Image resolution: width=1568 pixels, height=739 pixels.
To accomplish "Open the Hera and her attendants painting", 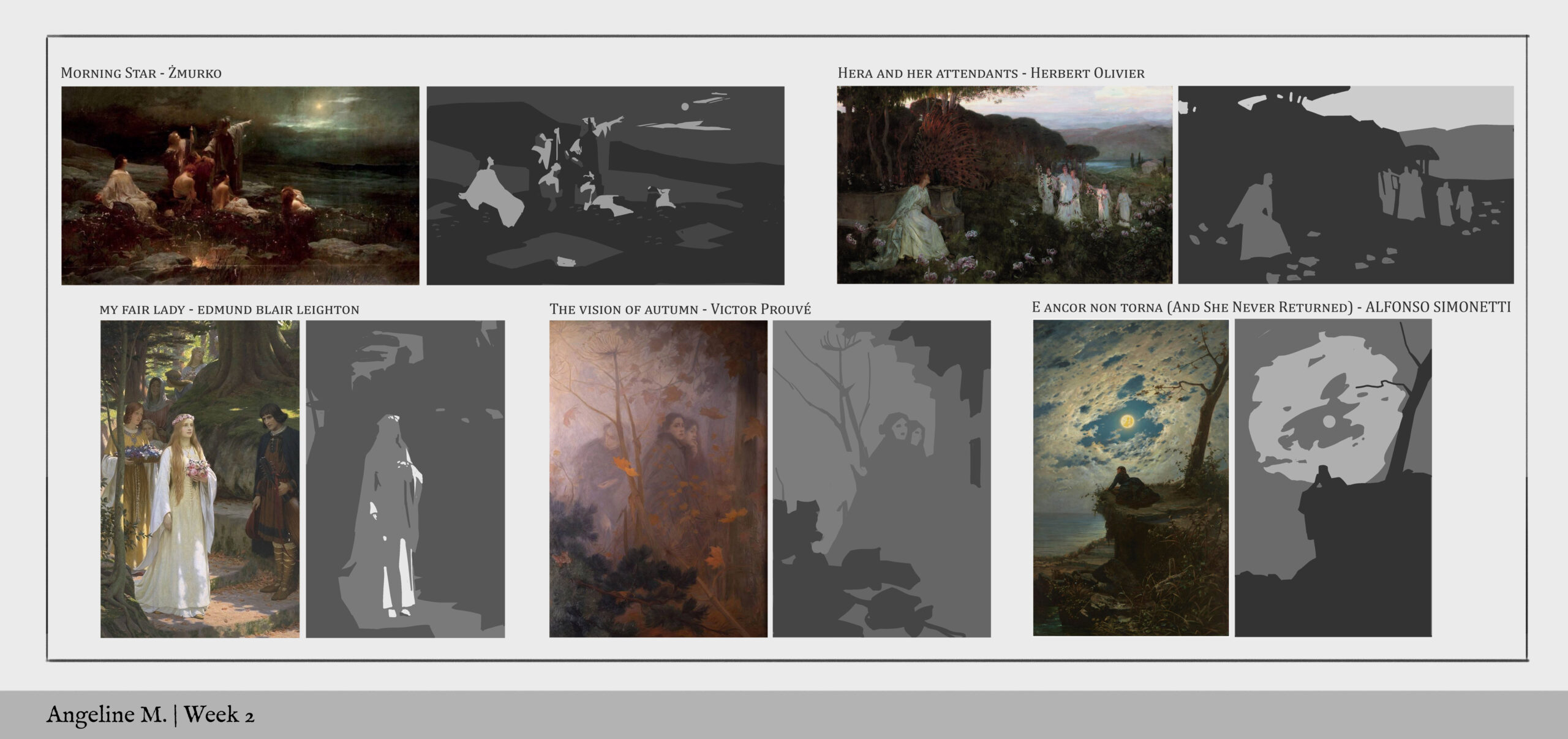I will point(1005,185).
